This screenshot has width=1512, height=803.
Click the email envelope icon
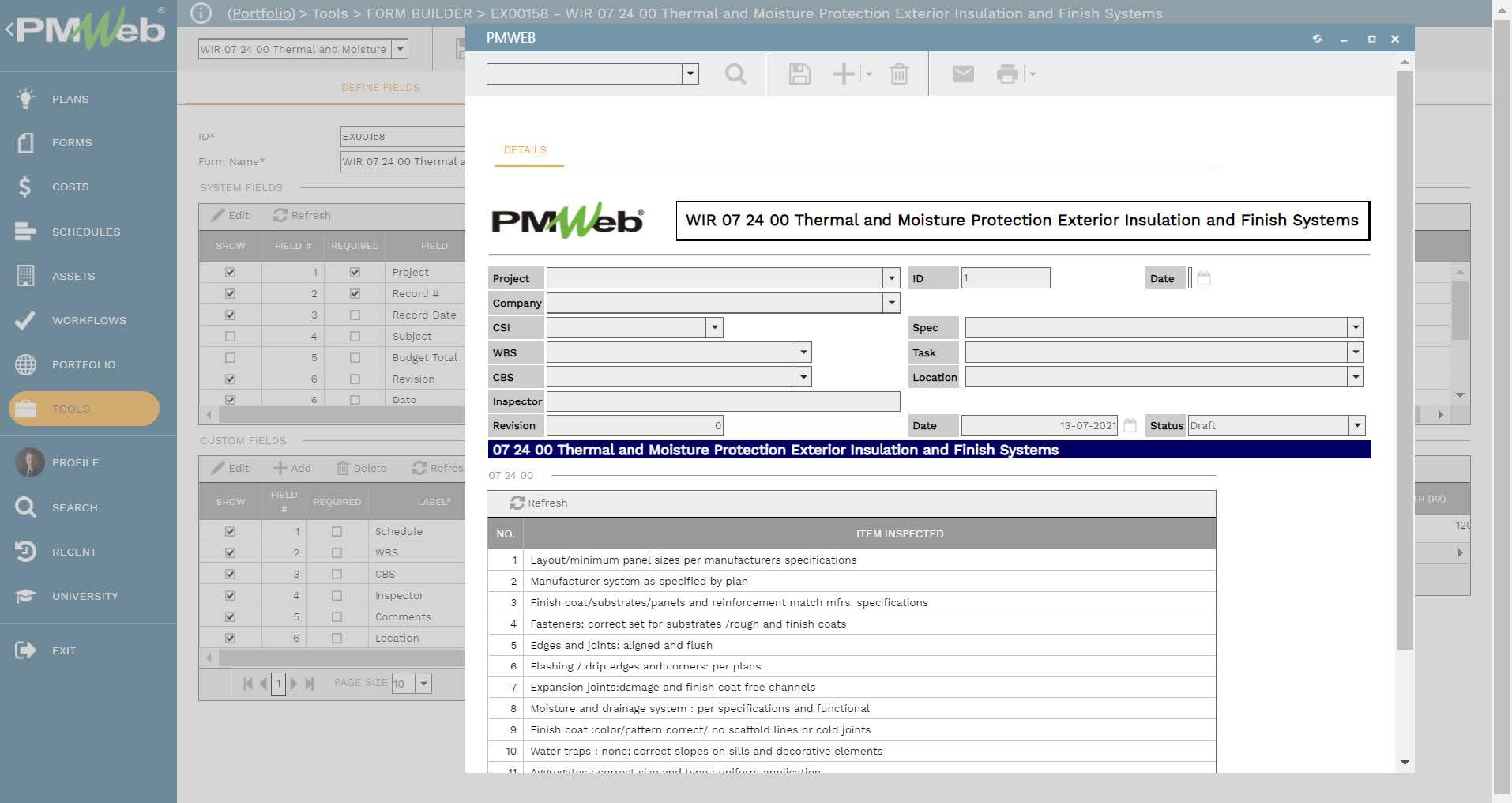pyautogui.click(x=962, y=74)
